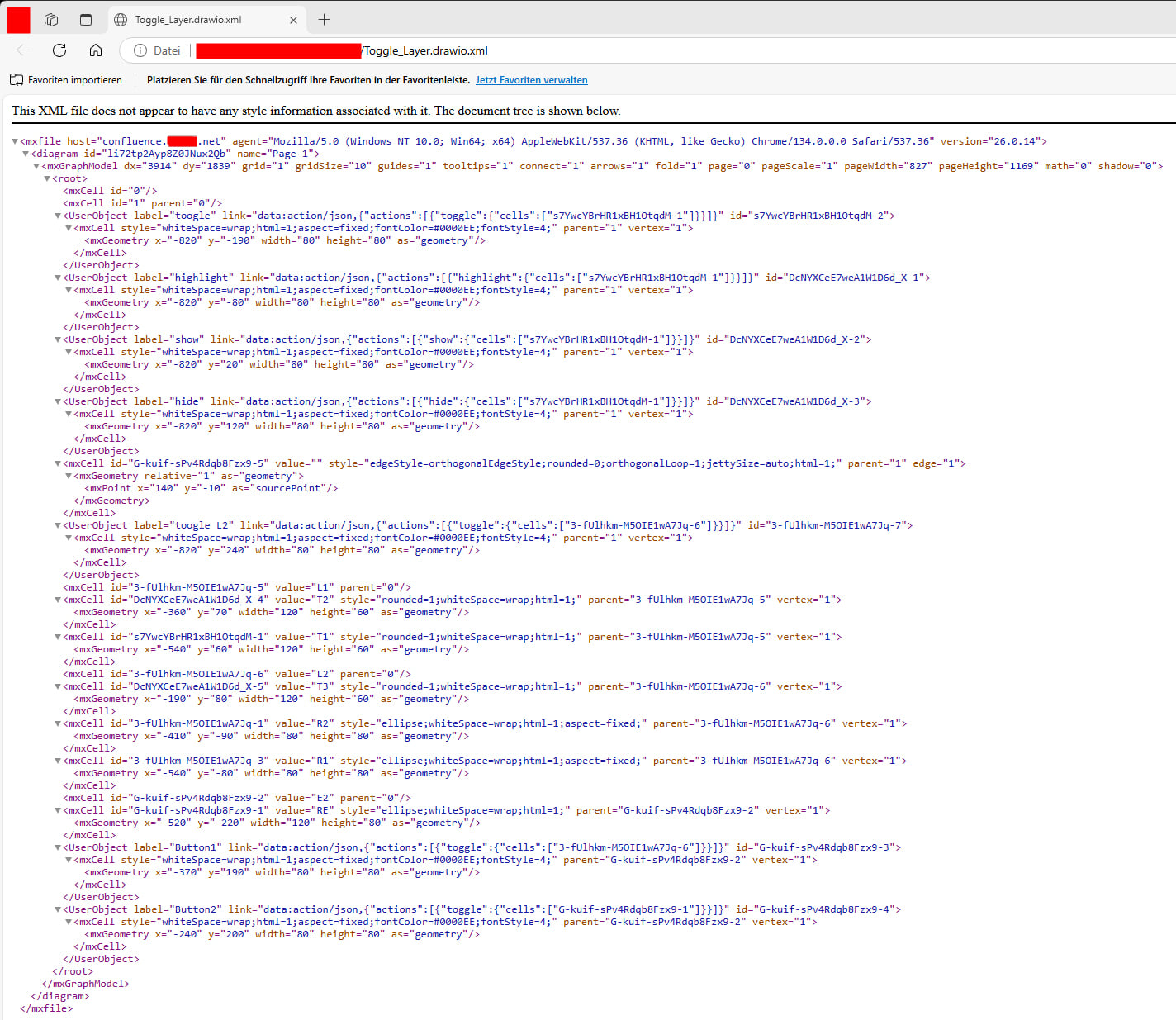1176x1020 pixels.
Task: Open the tab actions menu icon
Action: (x=86, y=20)
